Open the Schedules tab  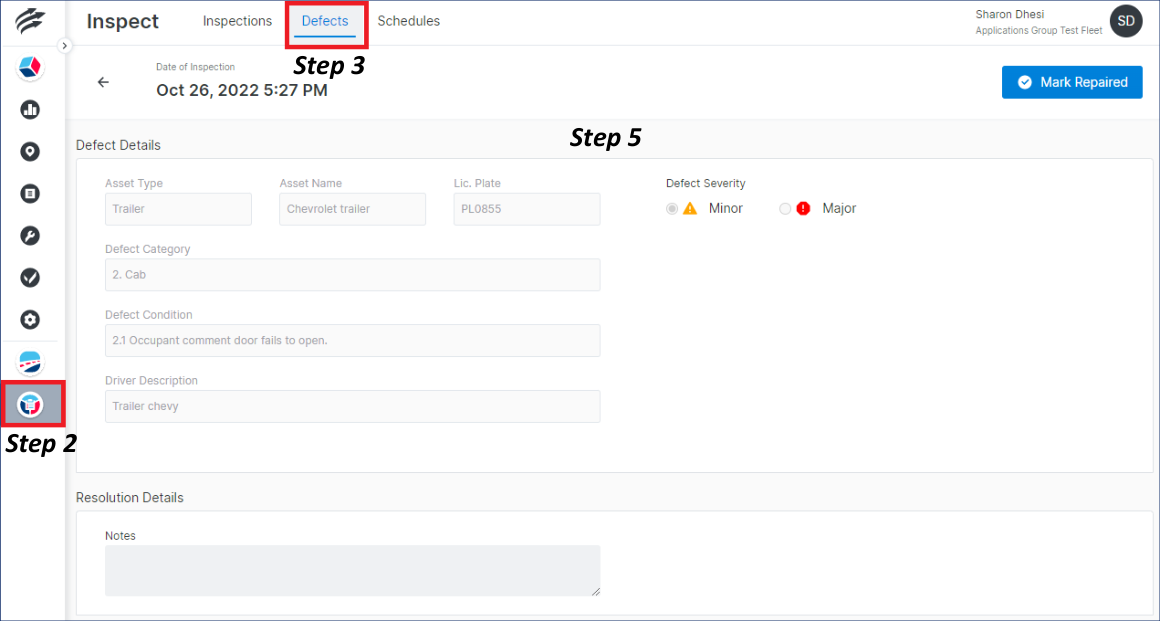coord(408,21)
